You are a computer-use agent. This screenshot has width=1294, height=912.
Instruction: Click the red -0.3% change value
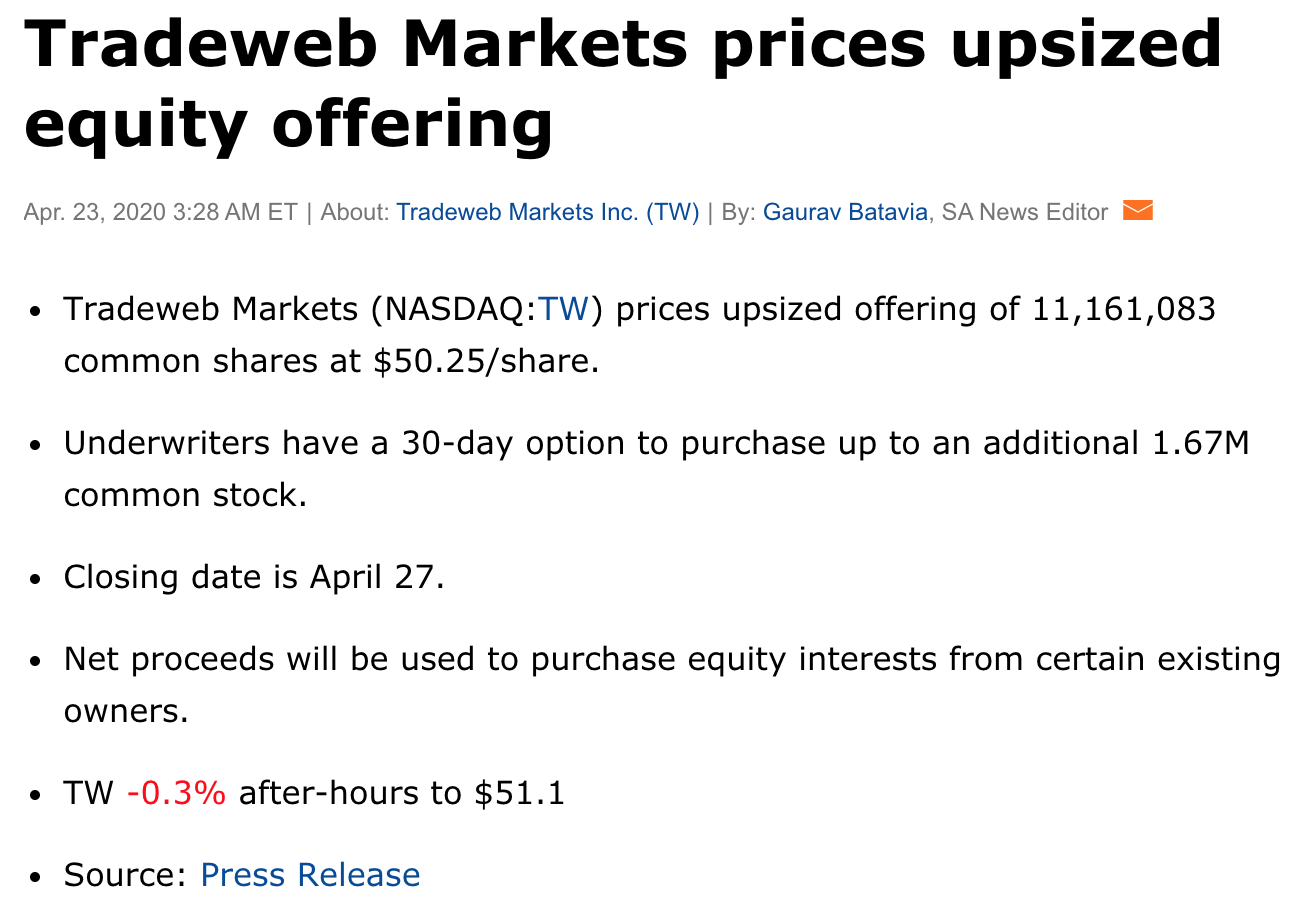pyautogui.click(x=176, y=793)
